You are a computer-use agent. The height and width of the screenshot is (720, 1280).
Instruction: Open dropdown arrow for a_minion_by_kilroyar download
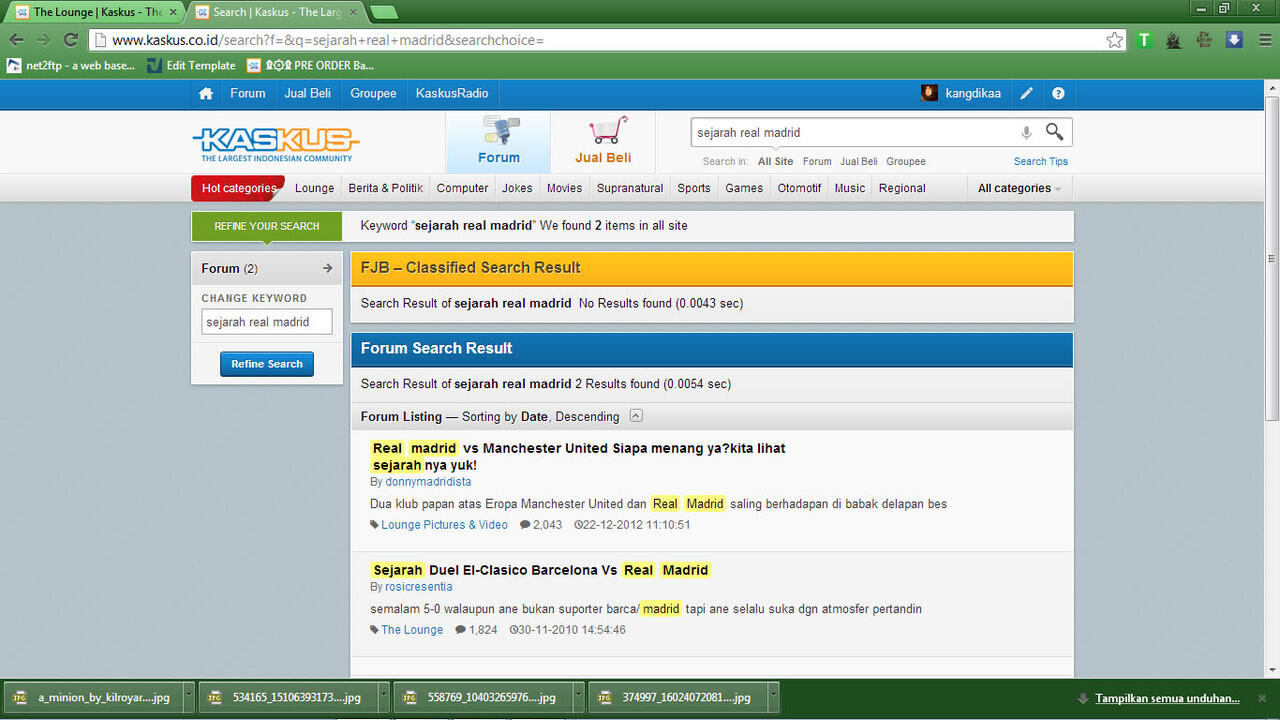tap(187, 697)
